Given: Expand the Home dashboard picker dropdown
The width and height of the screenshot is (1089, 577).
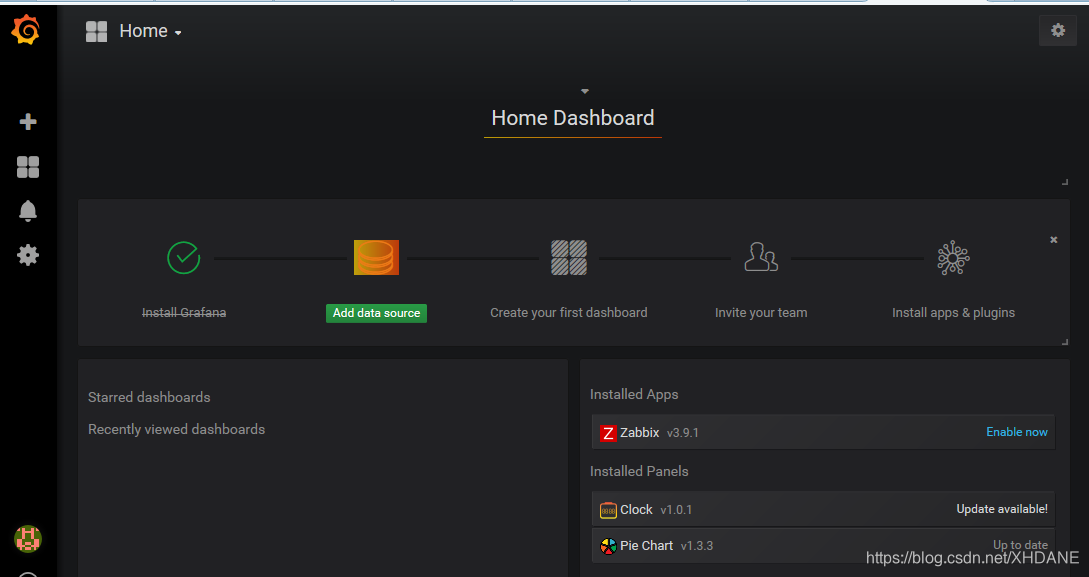Looking at the screenshot, I should pyautogui.click(x=150, y=31).
